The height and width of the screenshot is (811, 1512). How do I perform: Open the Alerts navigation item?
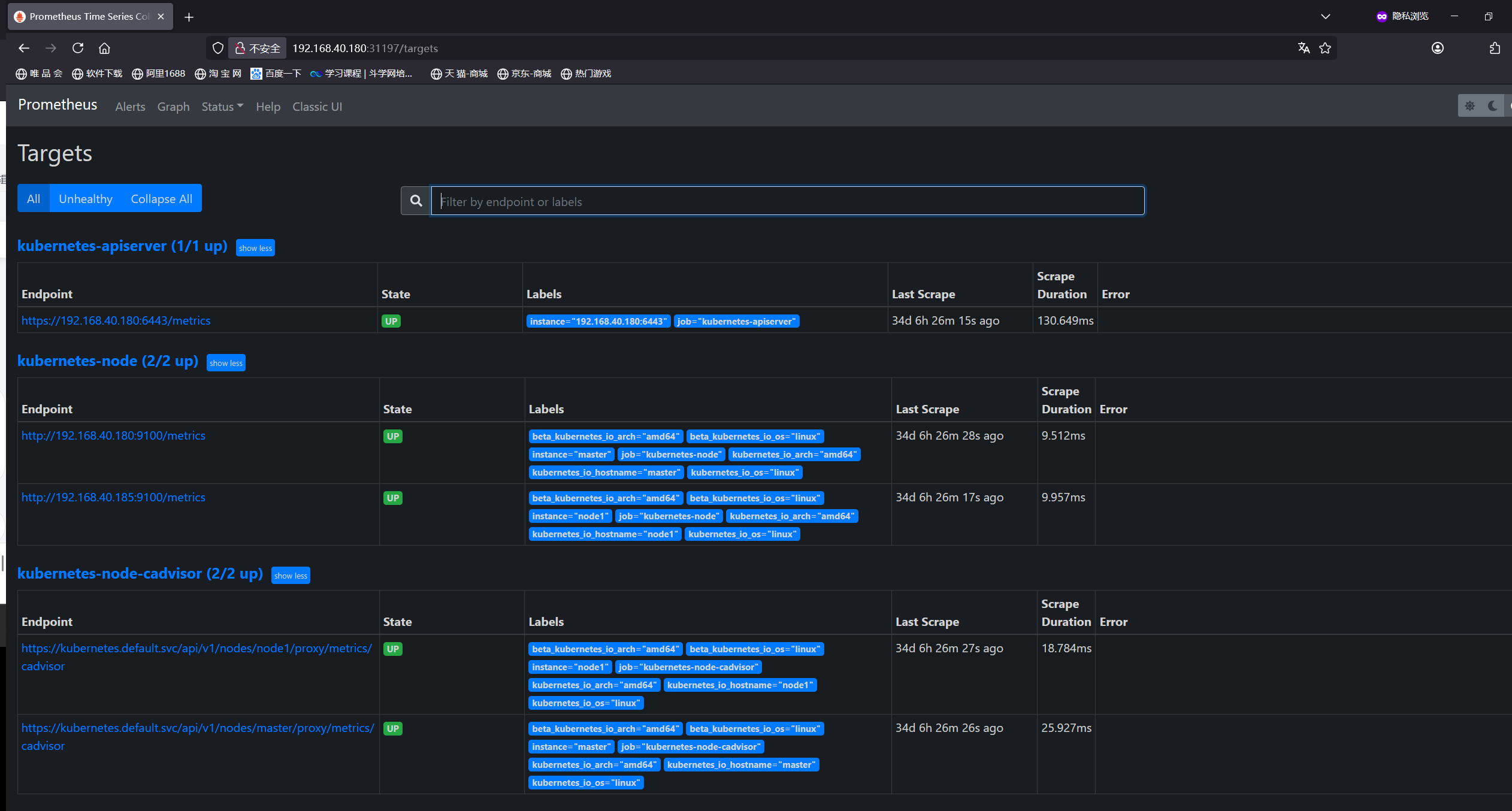tap(130, 107)
